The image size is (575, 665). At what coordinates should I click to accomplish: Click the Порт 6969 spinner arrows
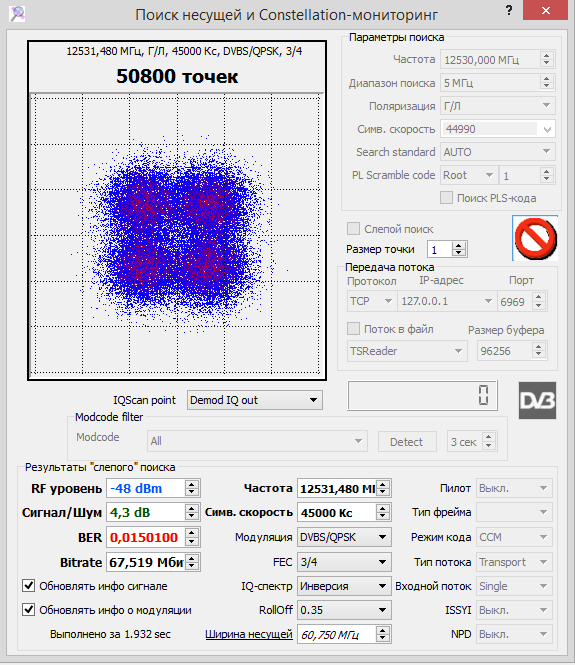click(x=539, y=302)
